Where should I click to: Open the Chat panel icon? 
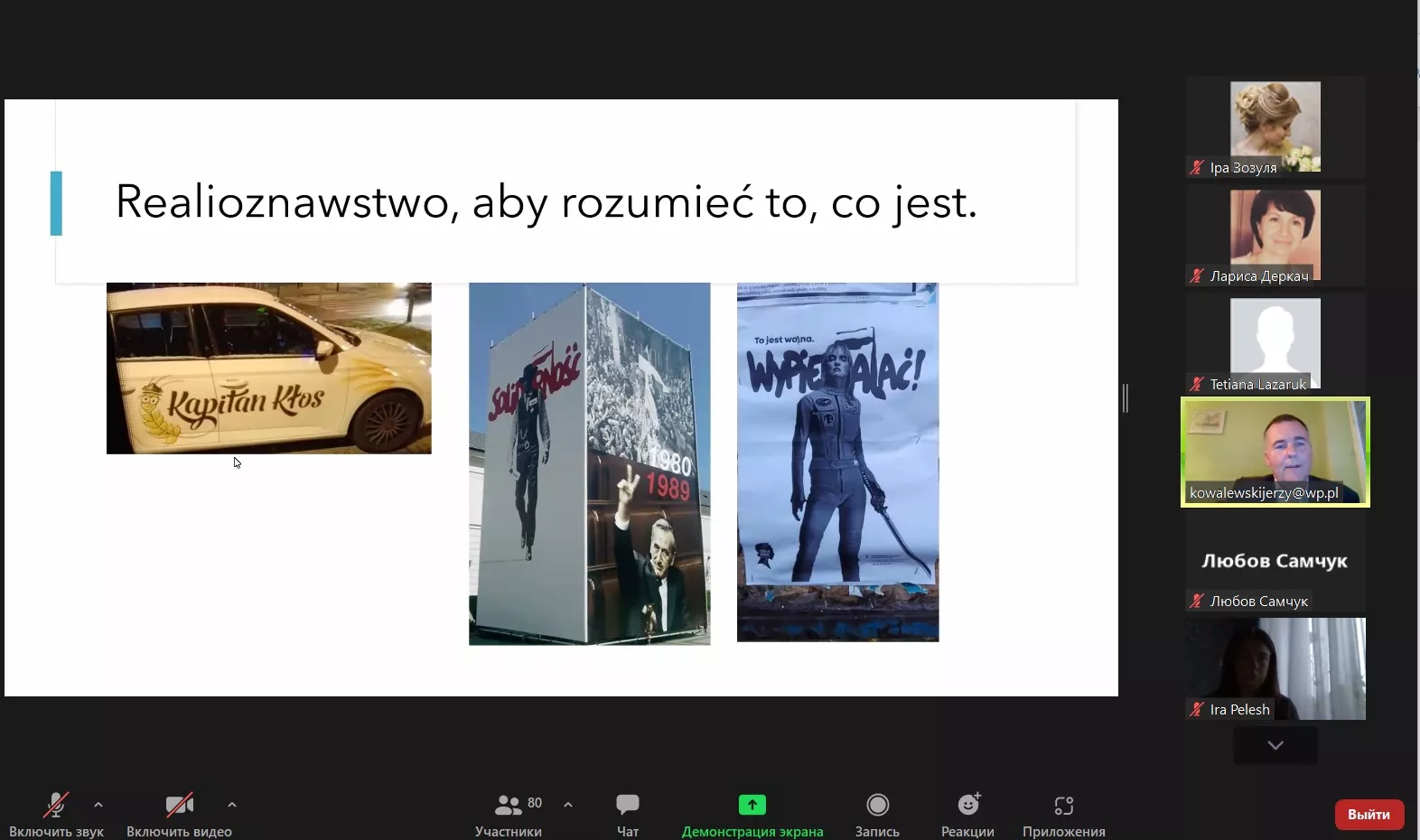(627, 805)
